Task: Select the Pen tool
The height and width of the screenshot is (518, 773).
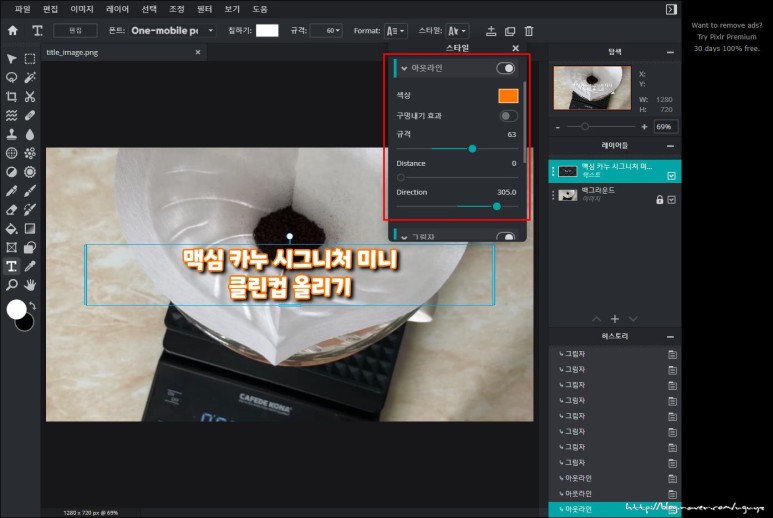Action: [x=11, y=191]
